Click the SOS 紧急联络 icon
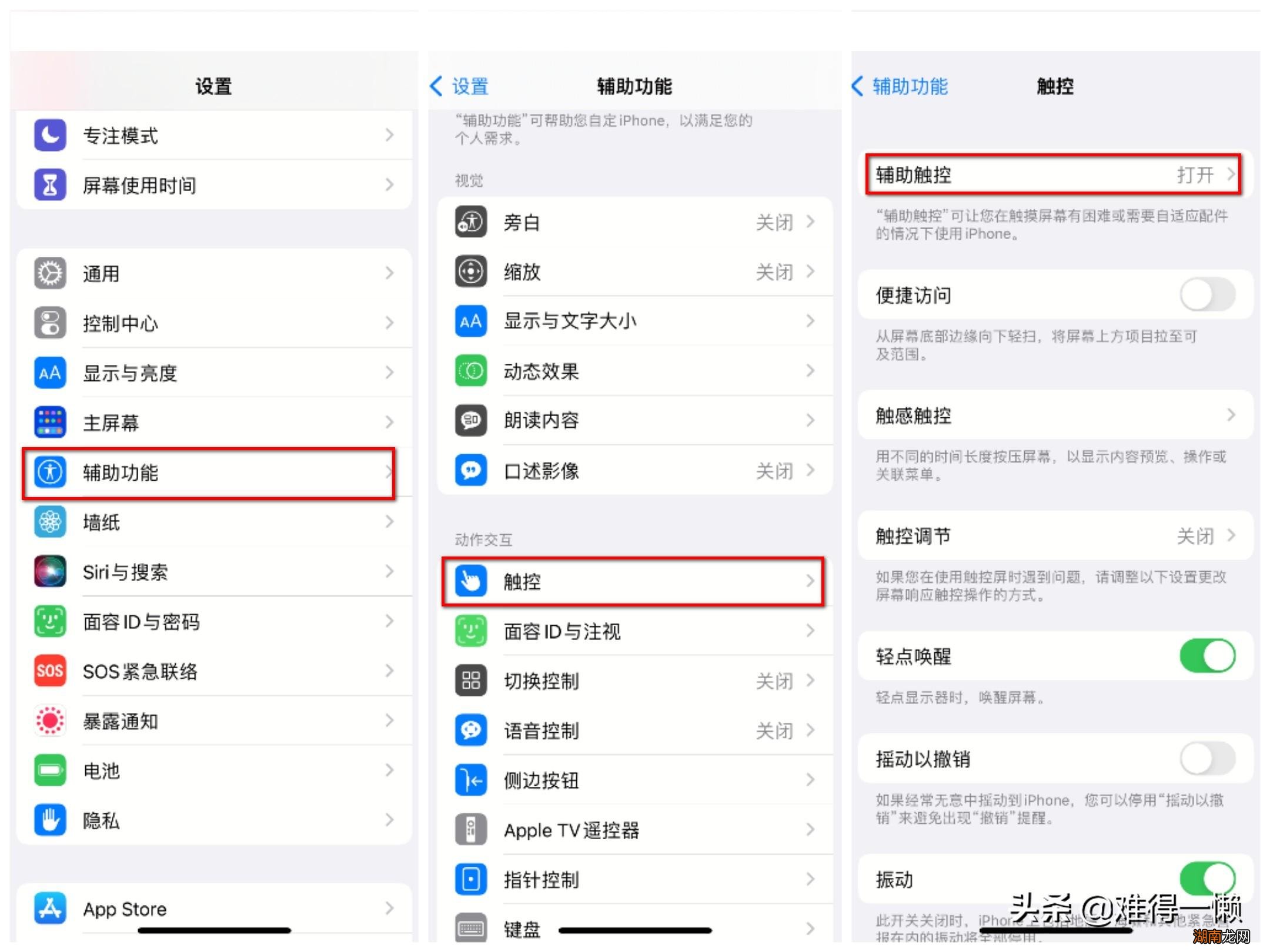 [50, 671]
